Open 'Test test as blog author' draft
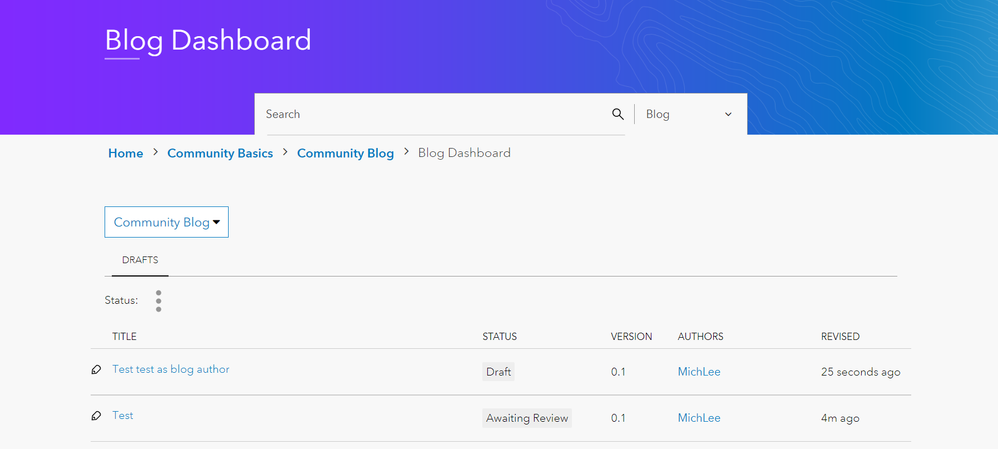The height and width of the screenshot is (449, 998). [x=171, y=369]
